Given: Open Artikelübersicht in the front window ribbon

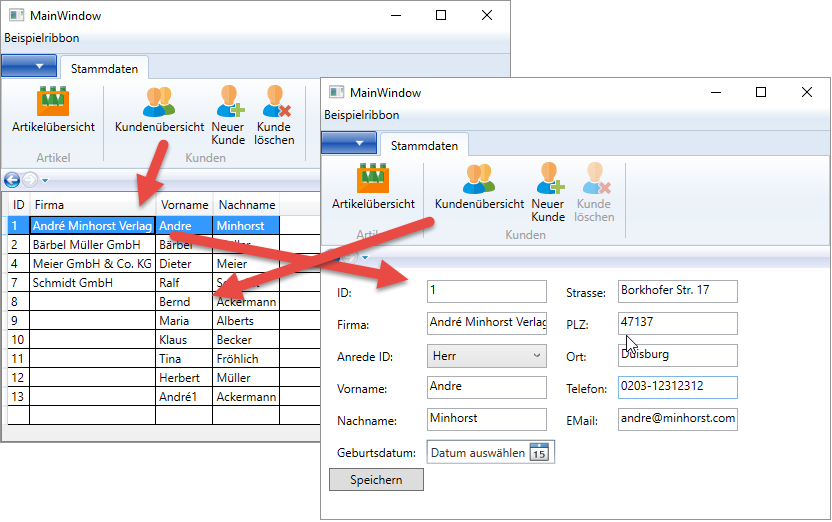Looking at the screenshot, I should click(373, 179).
